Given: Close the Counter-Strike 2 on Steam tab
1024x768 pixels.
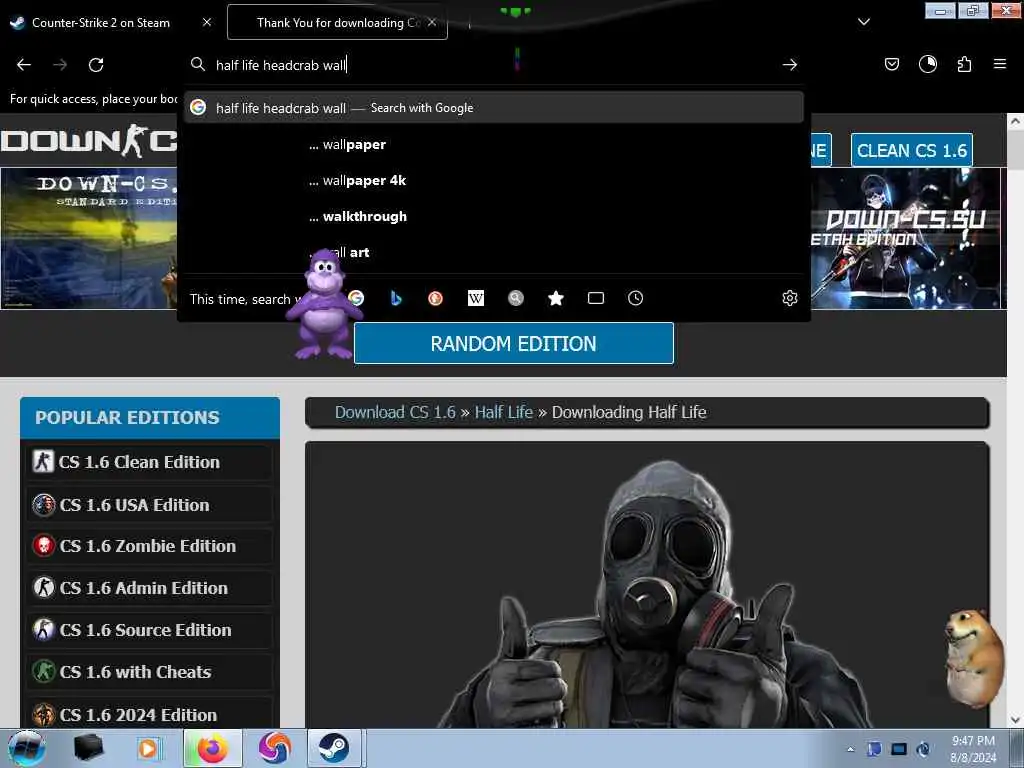Looking at the screenshot, I should 206,22.
